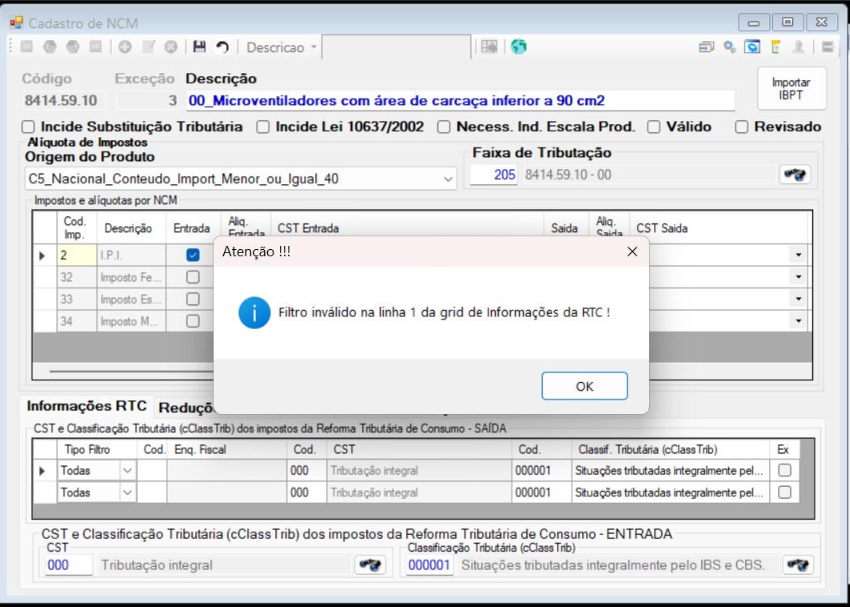Click the greyed-out previous-record navigation icon
Image resolution: width=850 pixels, height=607 pixels.
coord(50,47)
